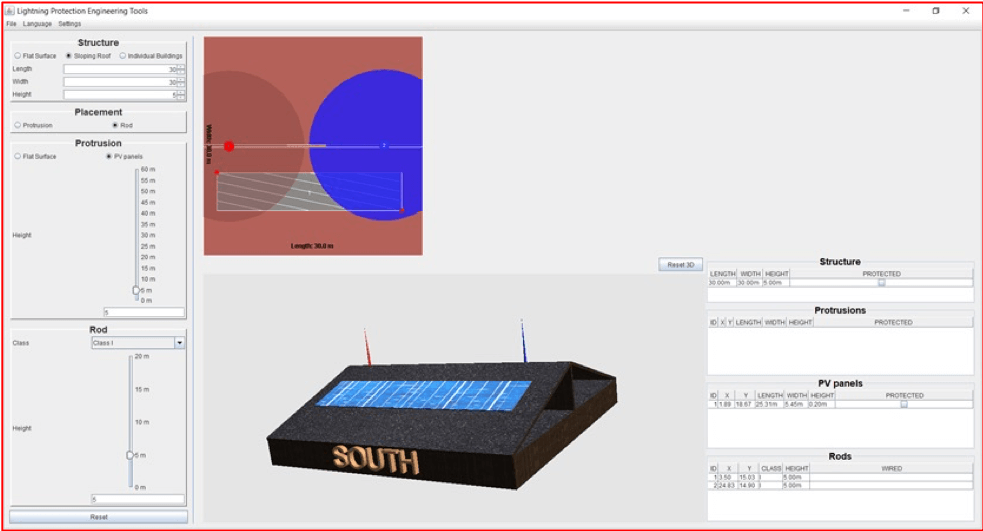Select the red rod on the 3D roof
Screen dimensions: 983x531
[x=367, y=346]
